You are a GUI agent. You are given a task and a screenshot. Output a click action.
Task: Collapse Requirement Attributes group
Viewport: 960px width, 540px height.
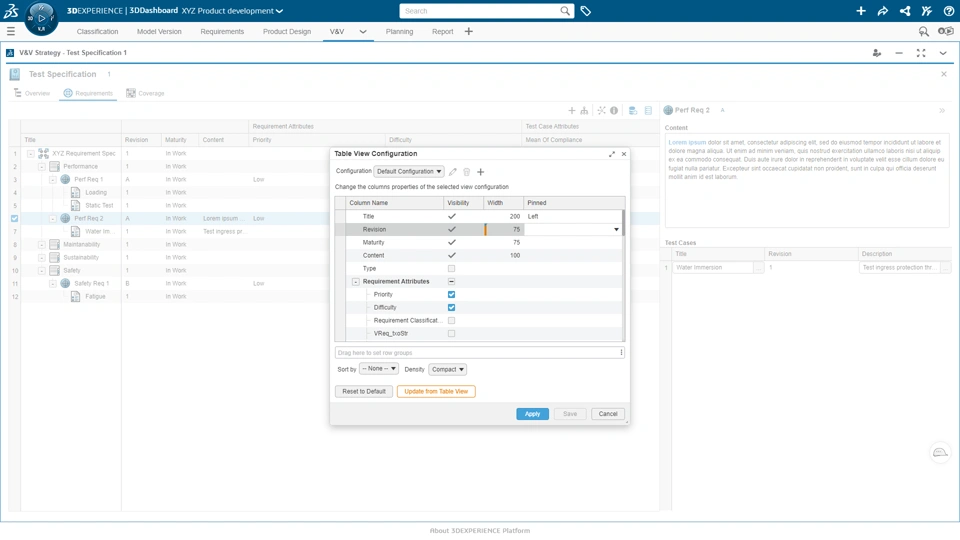pos(356,282)
